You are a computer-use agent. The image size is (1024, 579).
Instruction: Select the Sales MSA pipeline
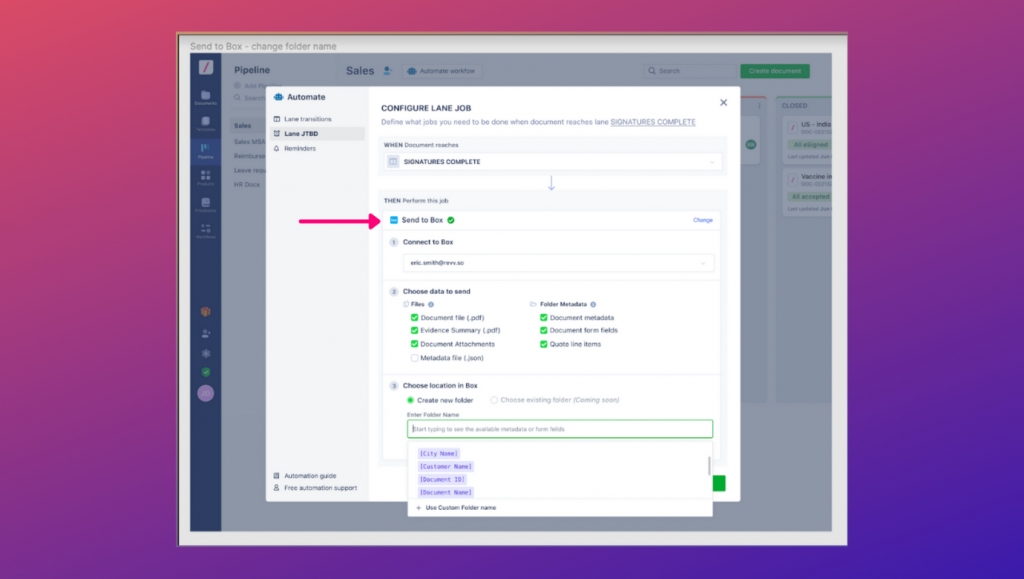click(x=249, y=142)
